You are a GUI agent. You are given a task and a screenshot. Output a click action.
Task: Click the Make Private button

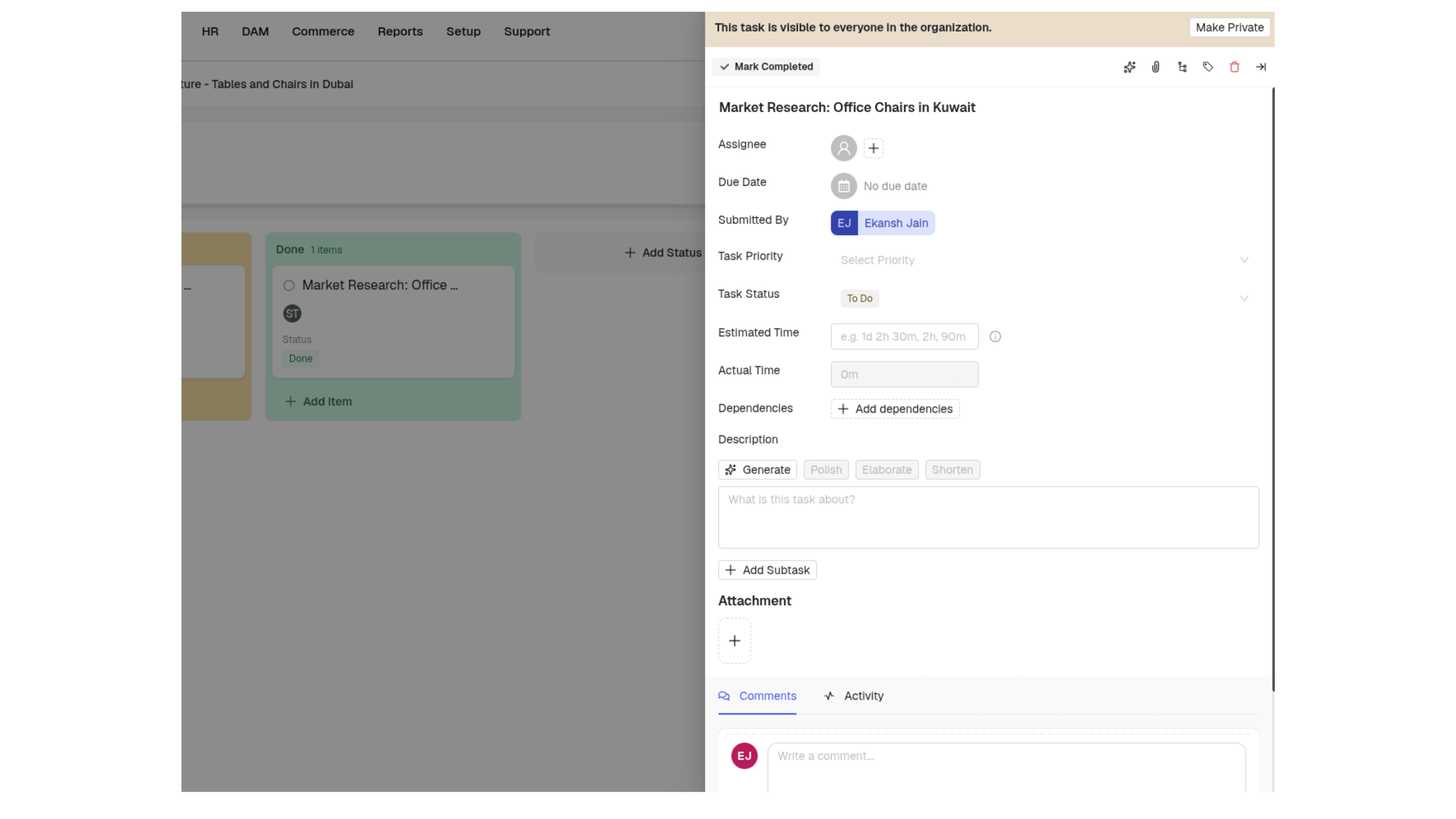coord(1229,27)
